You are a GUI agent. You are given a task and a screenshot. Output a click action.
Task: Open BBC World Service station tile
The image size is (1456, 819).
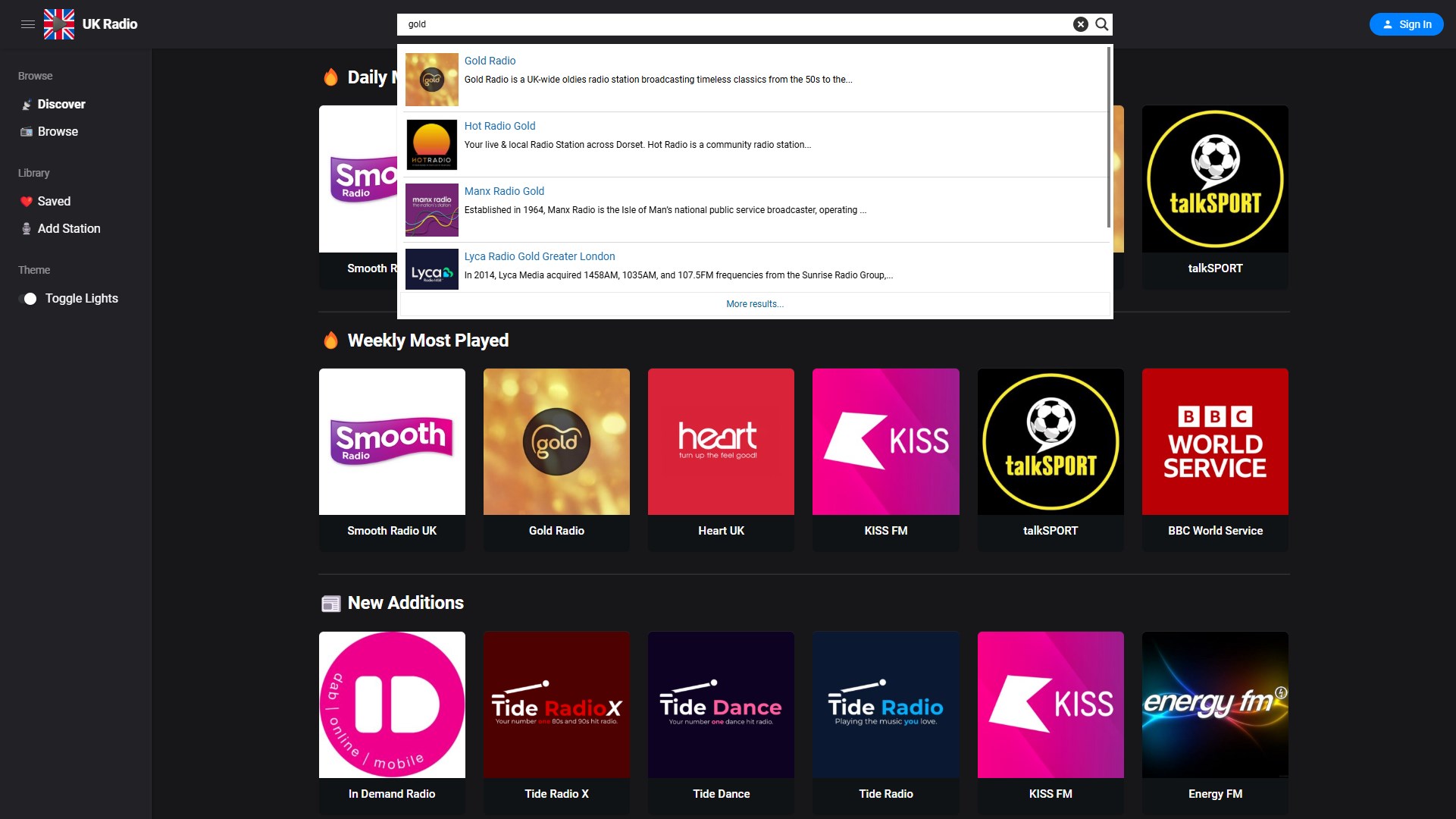pyautogui.click(x=1215, y=442)
